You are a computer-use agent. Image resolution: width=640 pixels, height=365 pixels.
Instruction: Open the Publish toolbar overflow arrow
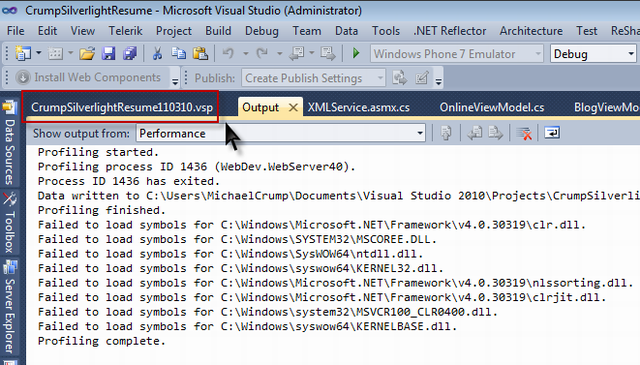(438, 81)
